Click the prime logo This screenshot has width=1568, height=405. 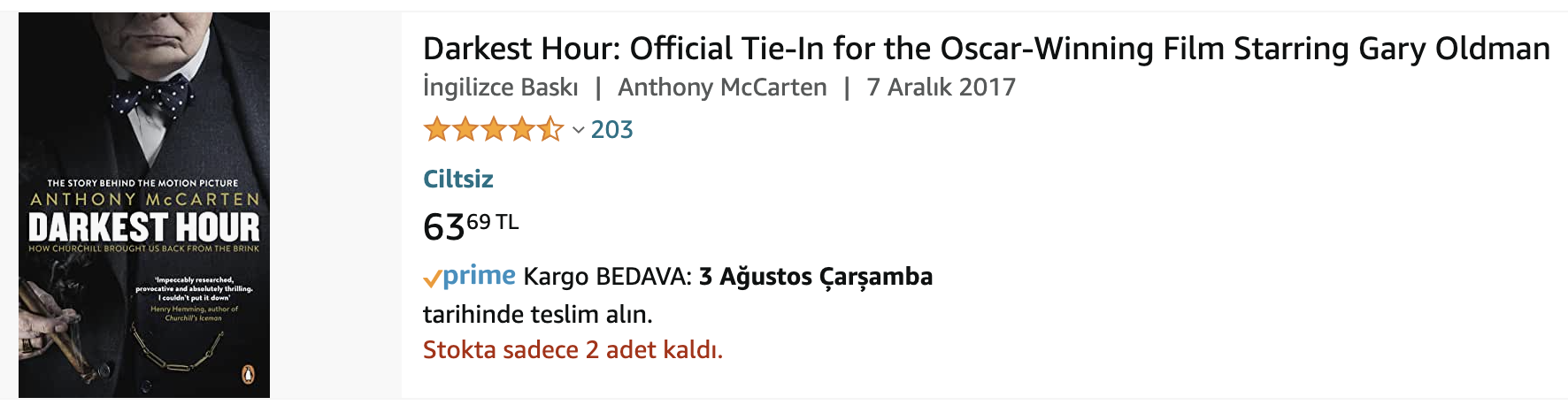479,276
